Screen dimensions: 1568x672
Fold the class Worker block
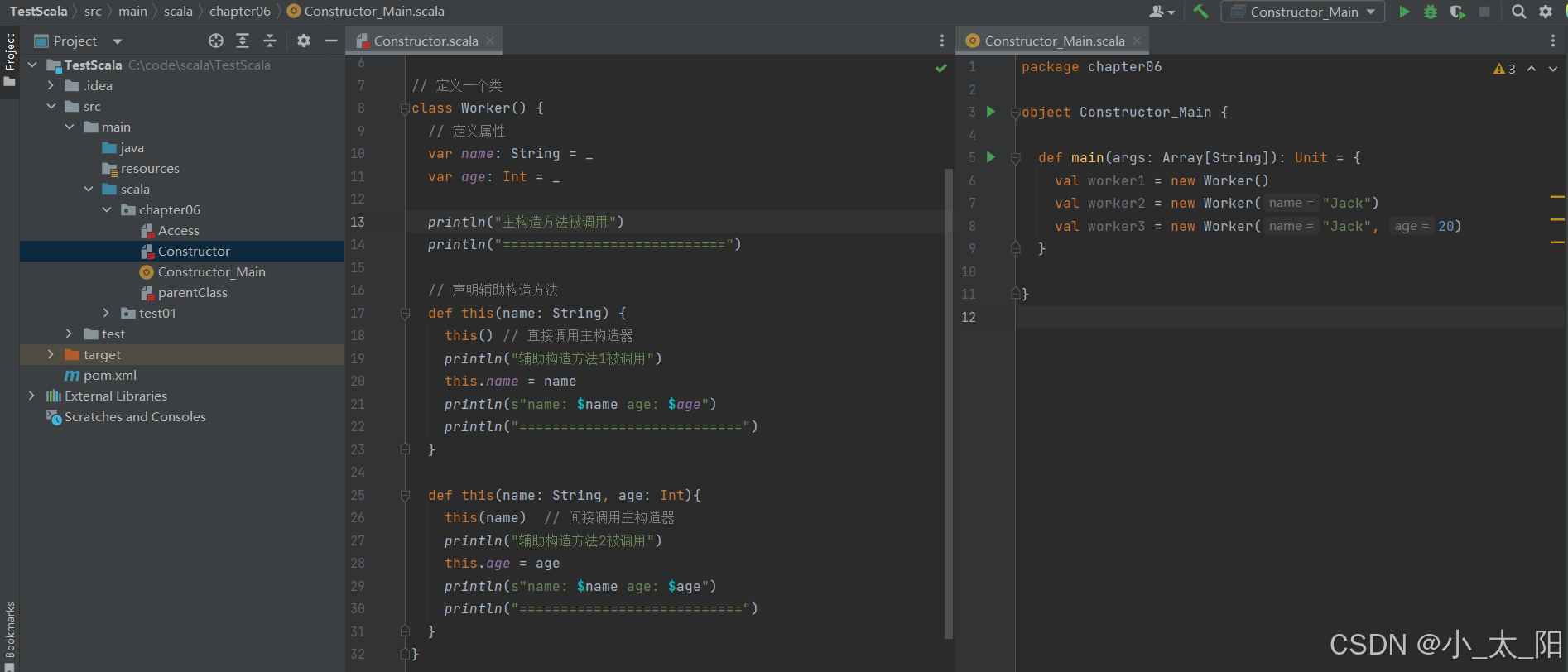405,108
